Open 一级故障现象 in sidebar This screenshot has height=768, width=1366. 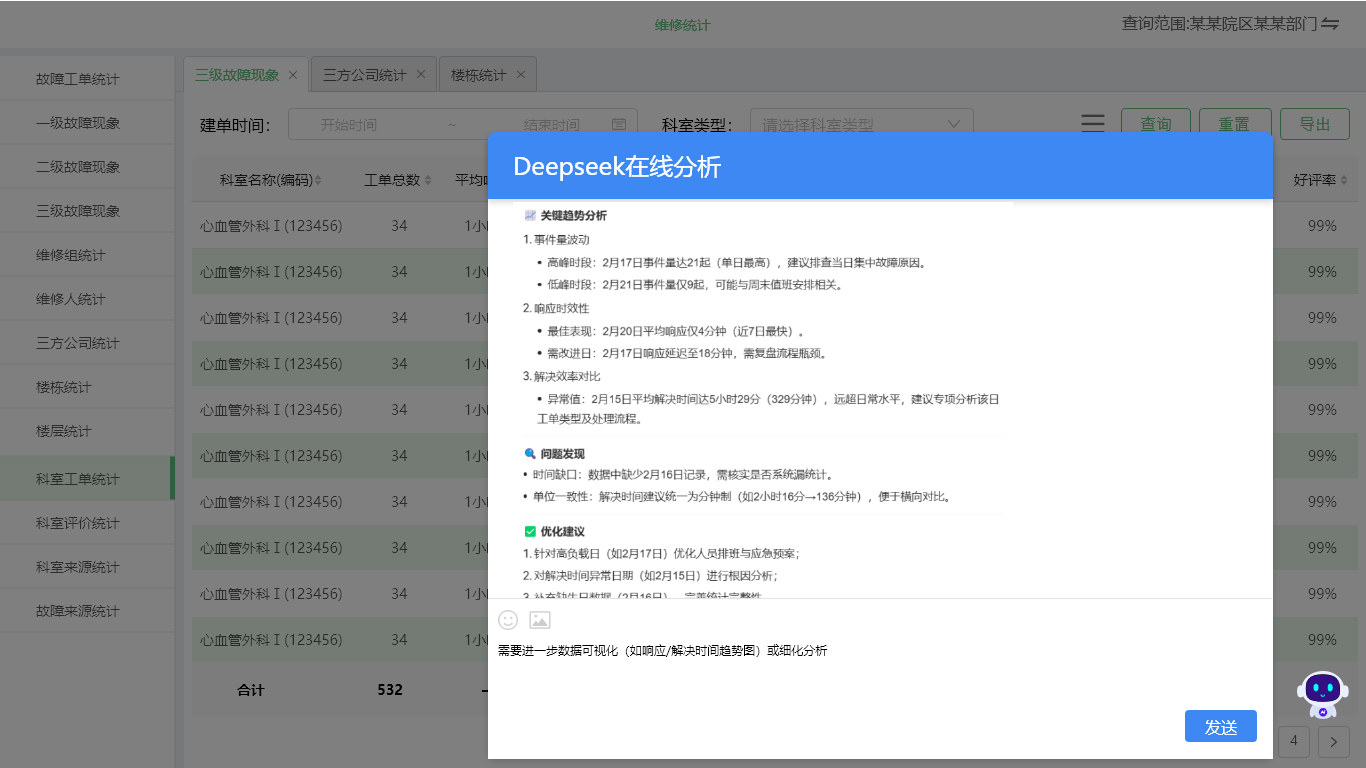tap(87, 123)
